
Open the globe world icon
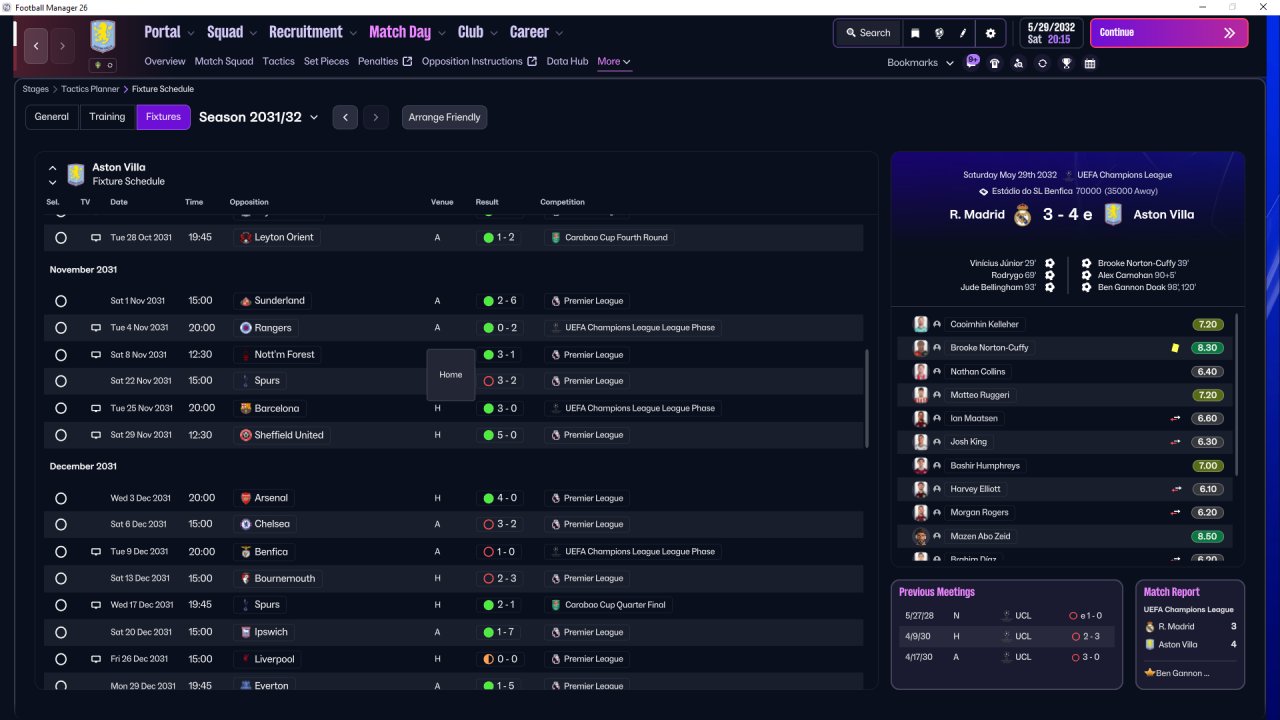(940, 33)
